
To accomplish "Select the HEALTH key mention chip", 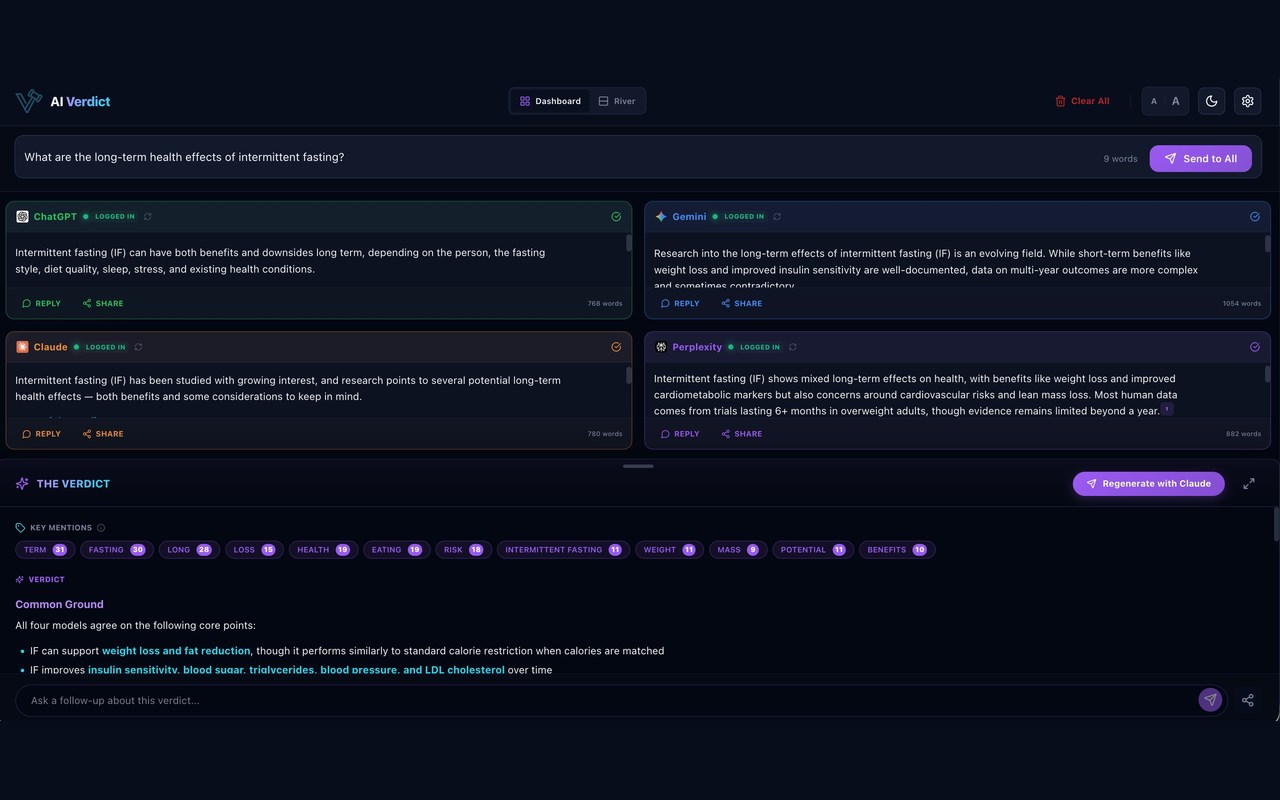I will [323, 550].
